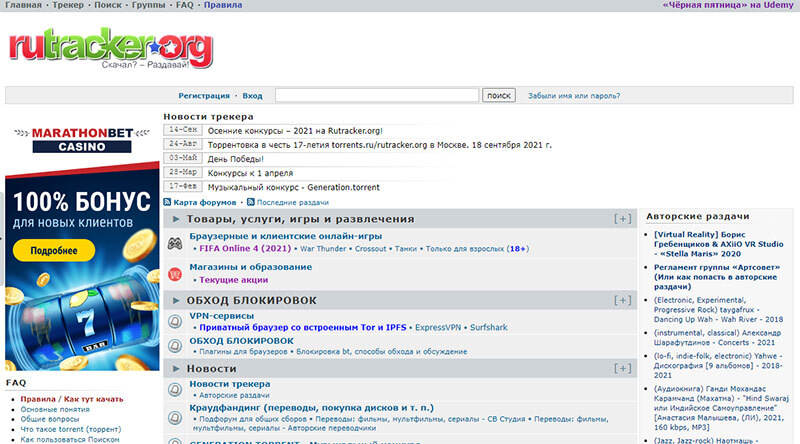Screen dimensions: 800x444
Task: Click the MarathonBet Casino banner logo
Action: (x=82, y=140)
